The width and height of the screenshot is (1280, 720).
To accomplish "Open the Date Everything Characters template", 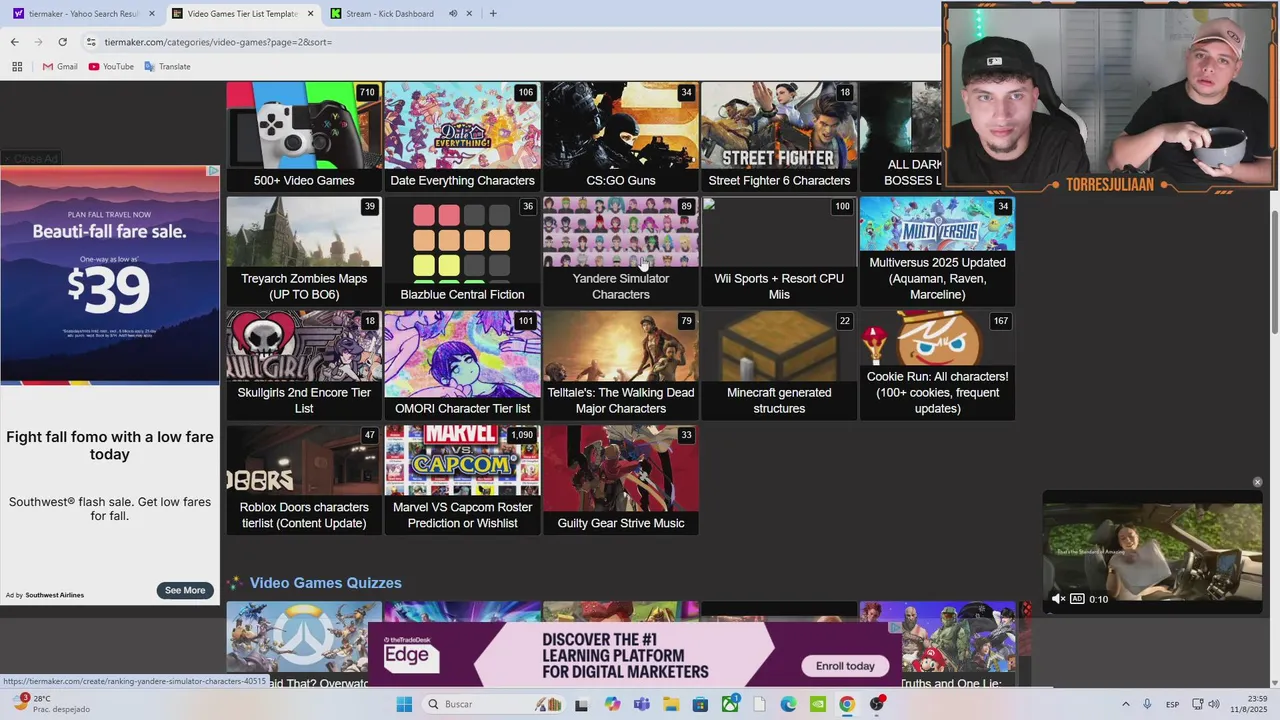I will [x=462, y=137].
